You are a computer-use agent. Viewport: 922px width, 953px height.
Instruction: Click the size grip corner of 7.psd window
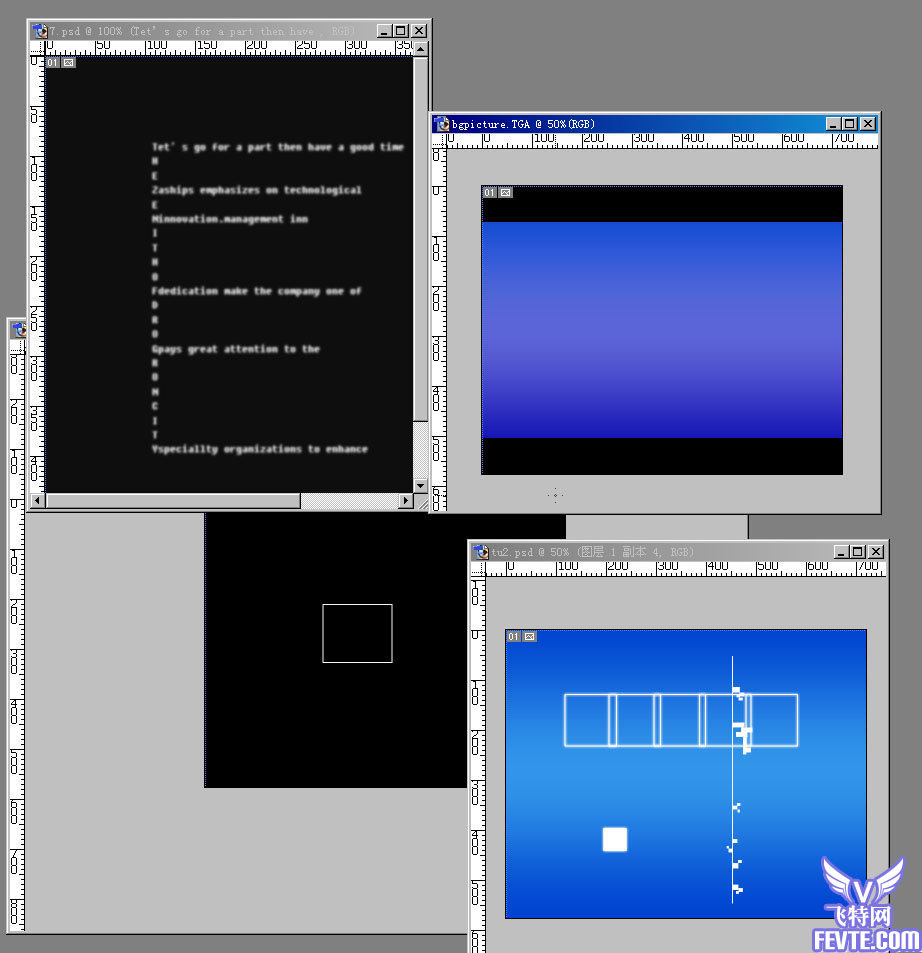[x=421, y=501]
